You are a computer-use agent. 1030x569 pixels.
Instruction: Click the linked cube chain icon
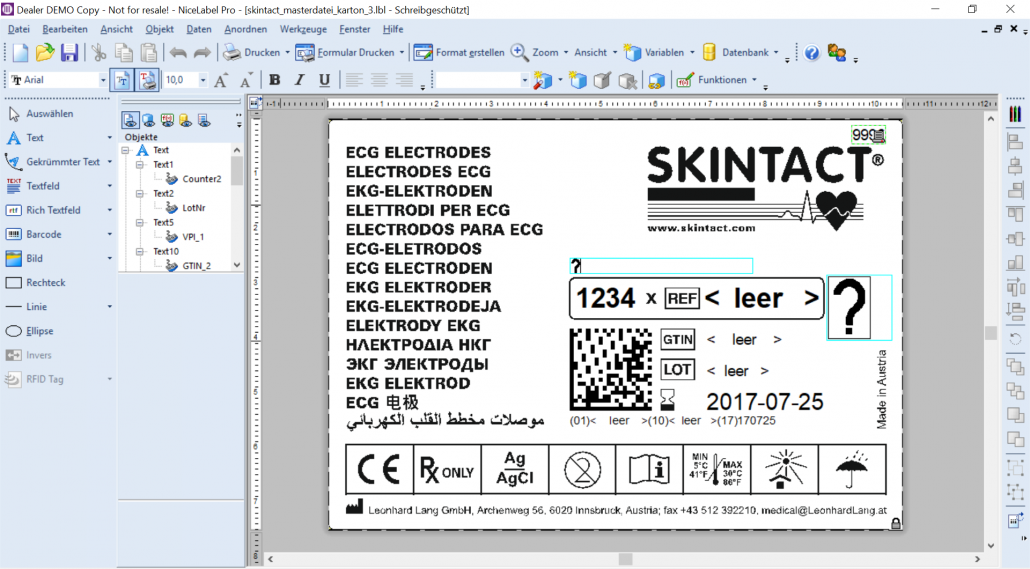[x=656, y=80]
